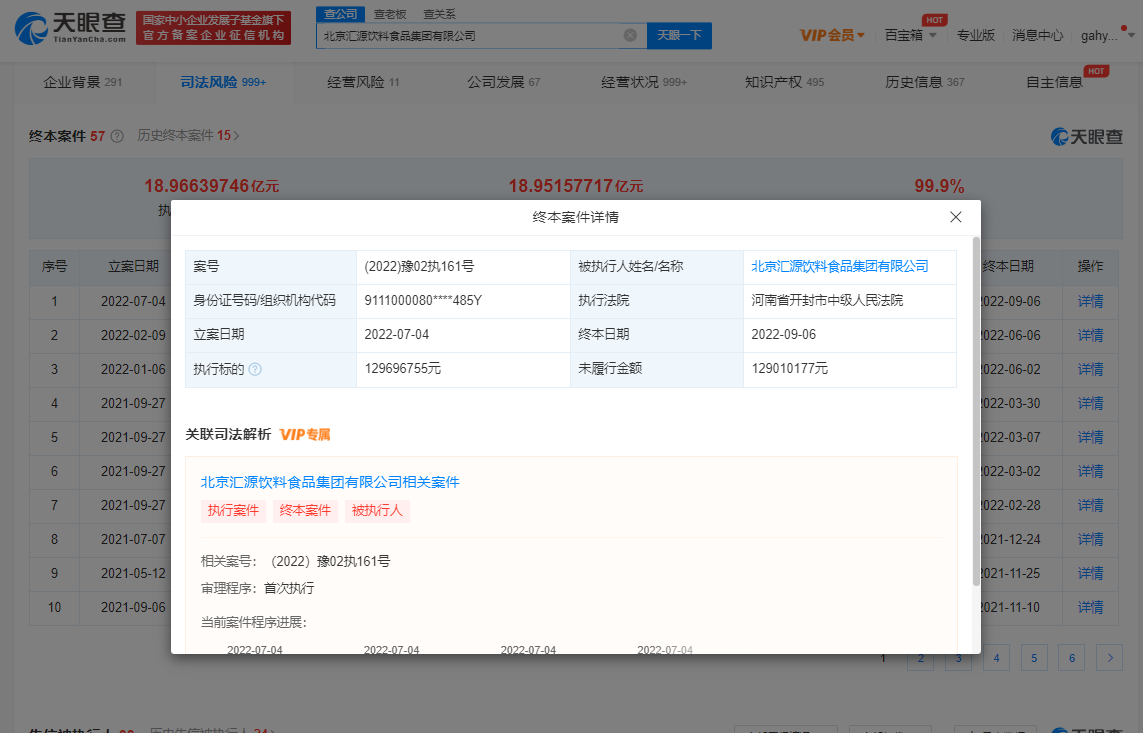Click the 9111000080****485Y value
The height and width of the screenshot is (733, 1143).
pos(423,300)
